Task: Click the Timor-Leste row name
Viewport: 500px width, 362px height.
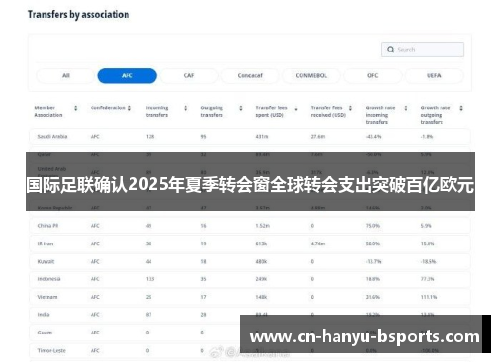Action: coord(52,351)
